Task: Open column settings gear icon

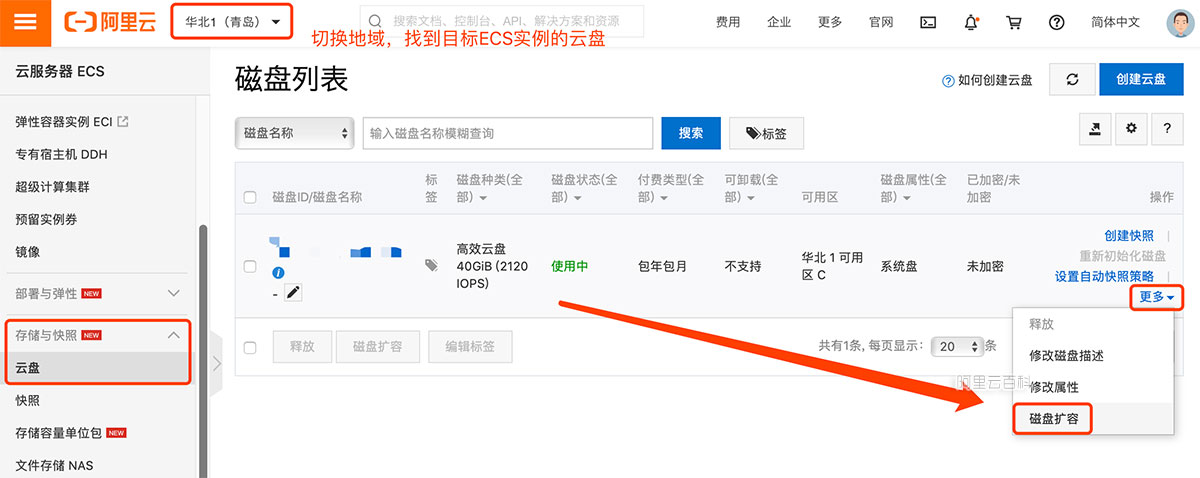Action: click(1131, 129)
